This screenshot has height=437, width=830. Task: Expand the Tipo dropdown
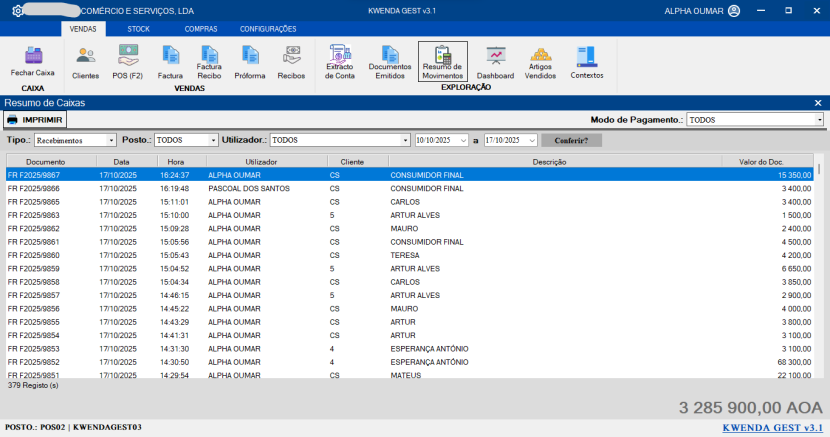click(x=112, y=141)
